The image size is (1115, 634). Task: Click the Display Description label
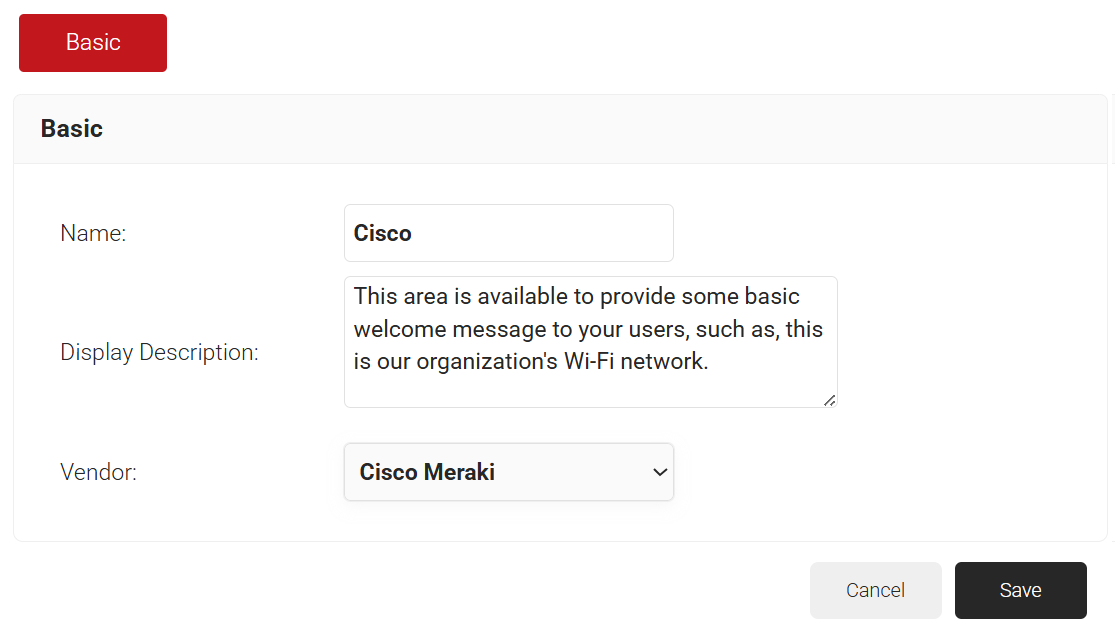pyautogui.click(x=159, y=352)
